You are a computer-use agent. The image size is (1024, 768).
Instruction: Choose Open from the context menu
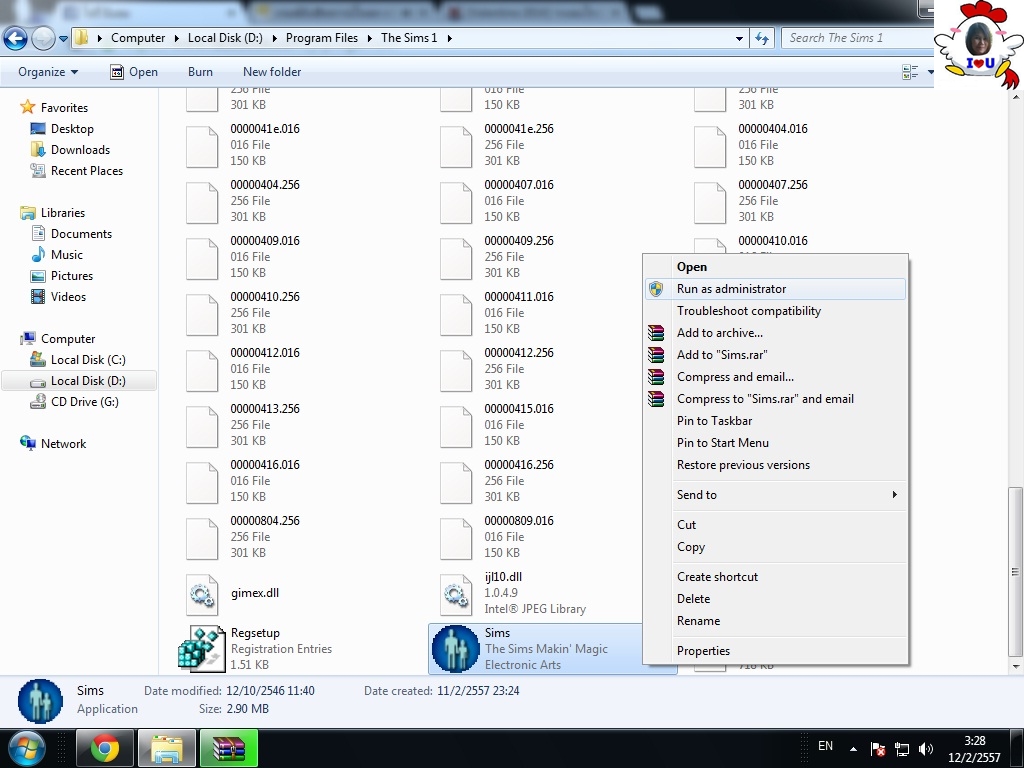click(776, 266)
